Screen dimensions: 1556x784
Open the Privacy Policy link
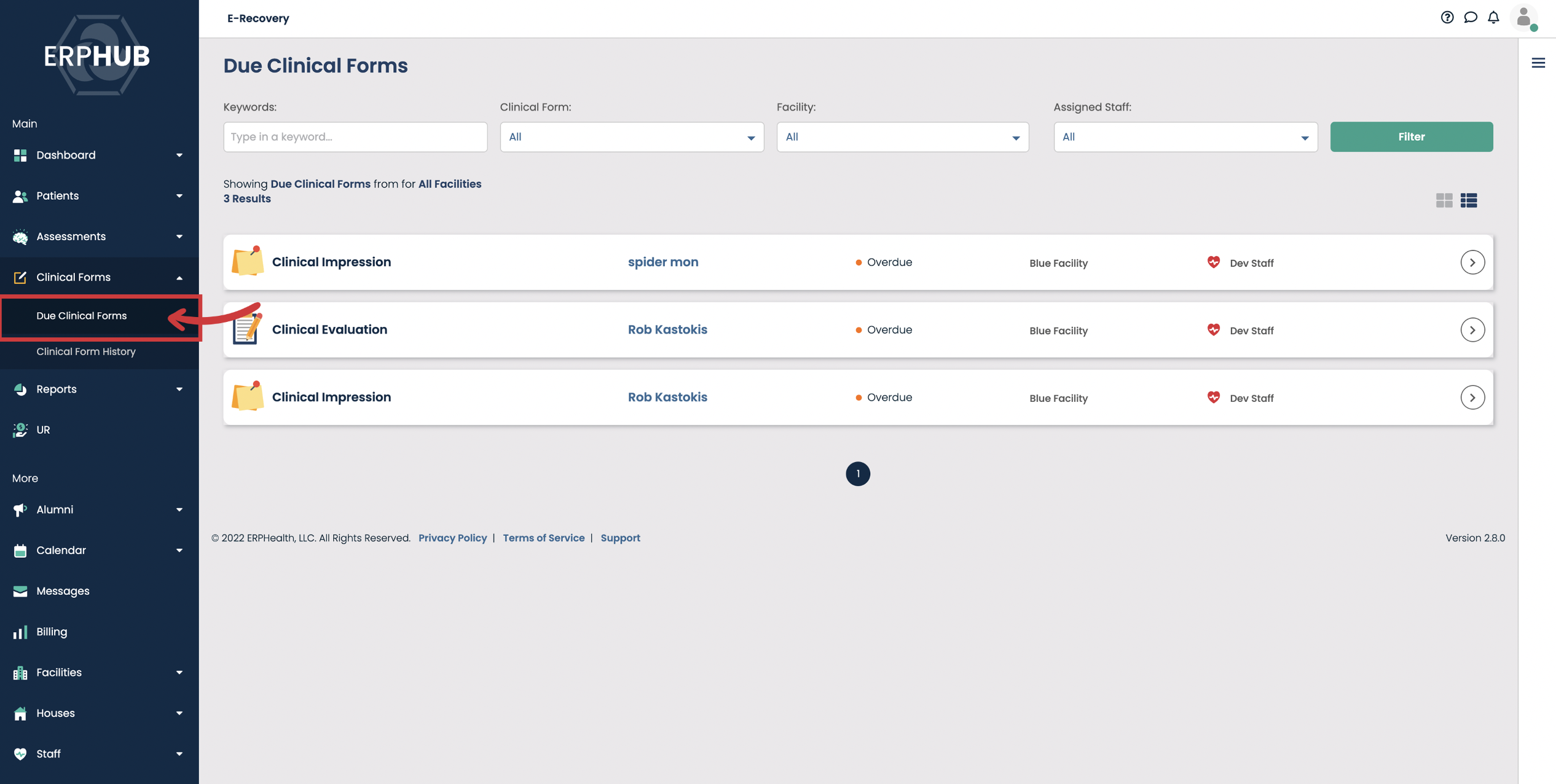452,538
